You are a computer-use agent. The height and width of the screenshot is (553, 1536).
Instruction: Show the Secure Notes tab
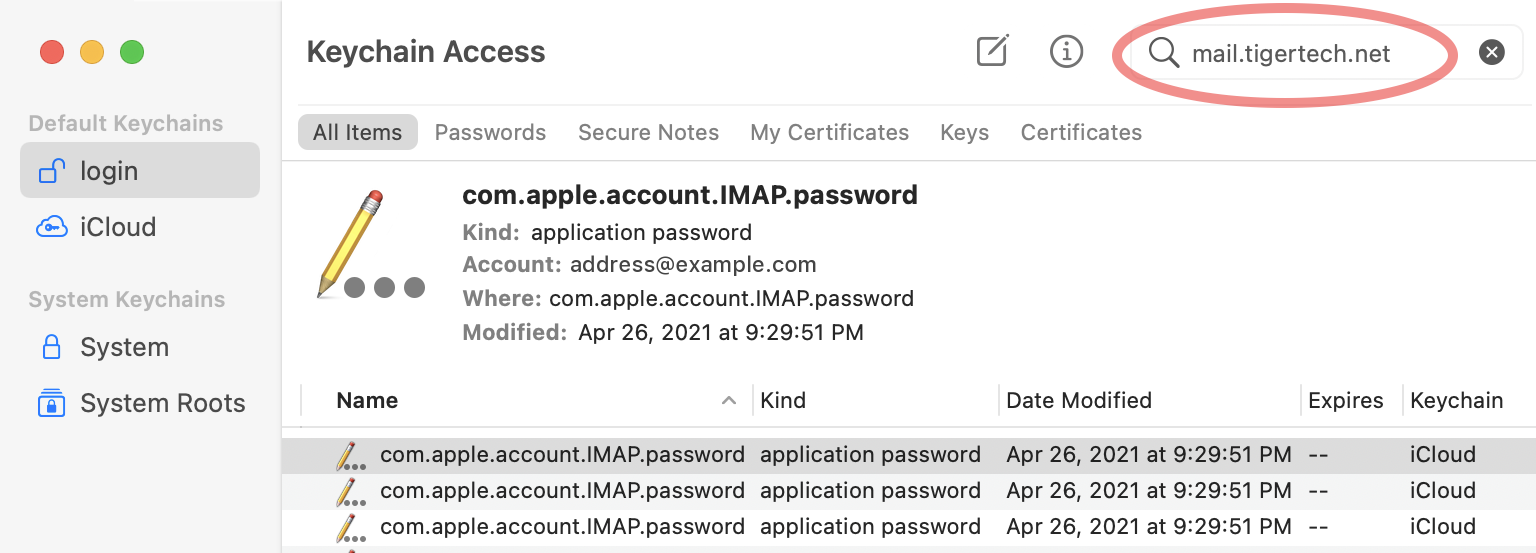[x=648, y=132]
